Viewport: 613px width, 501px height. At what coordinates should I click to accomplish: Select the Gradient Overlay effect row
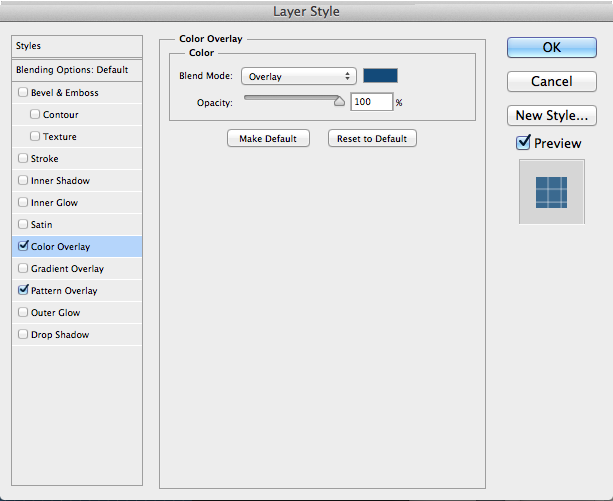(67, 269)
